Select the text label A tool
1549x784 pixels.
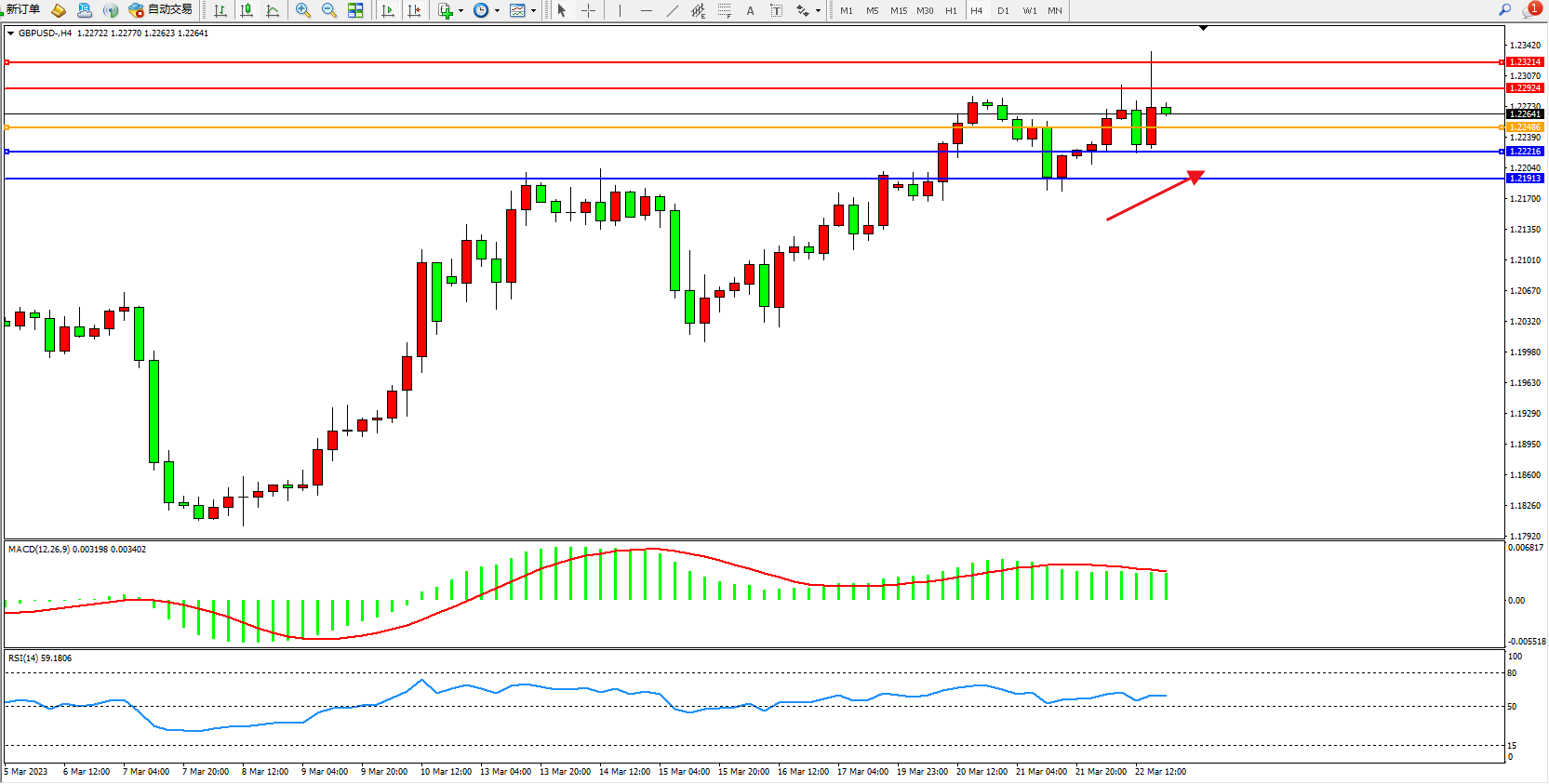tap(750, 11)
